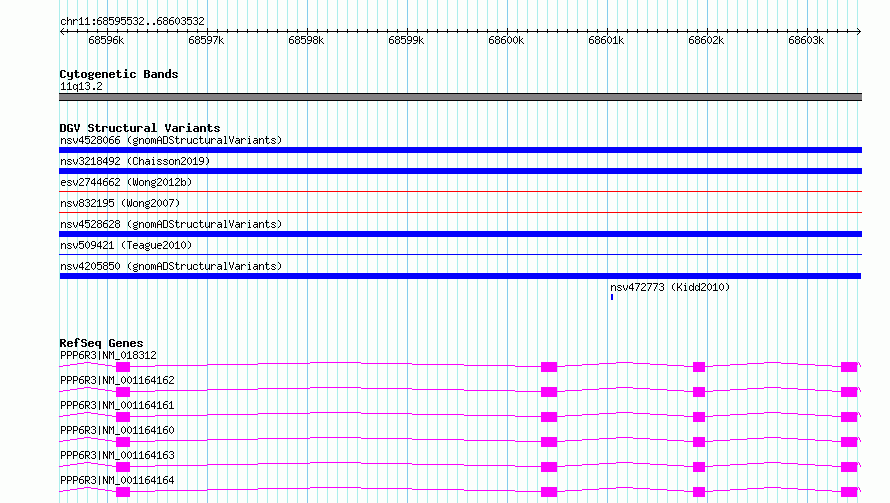Image resolution: width=890 pixels, height=503 pixels.
Task: Open the DGV Structural Variants track title
Action: pos(140,128)
